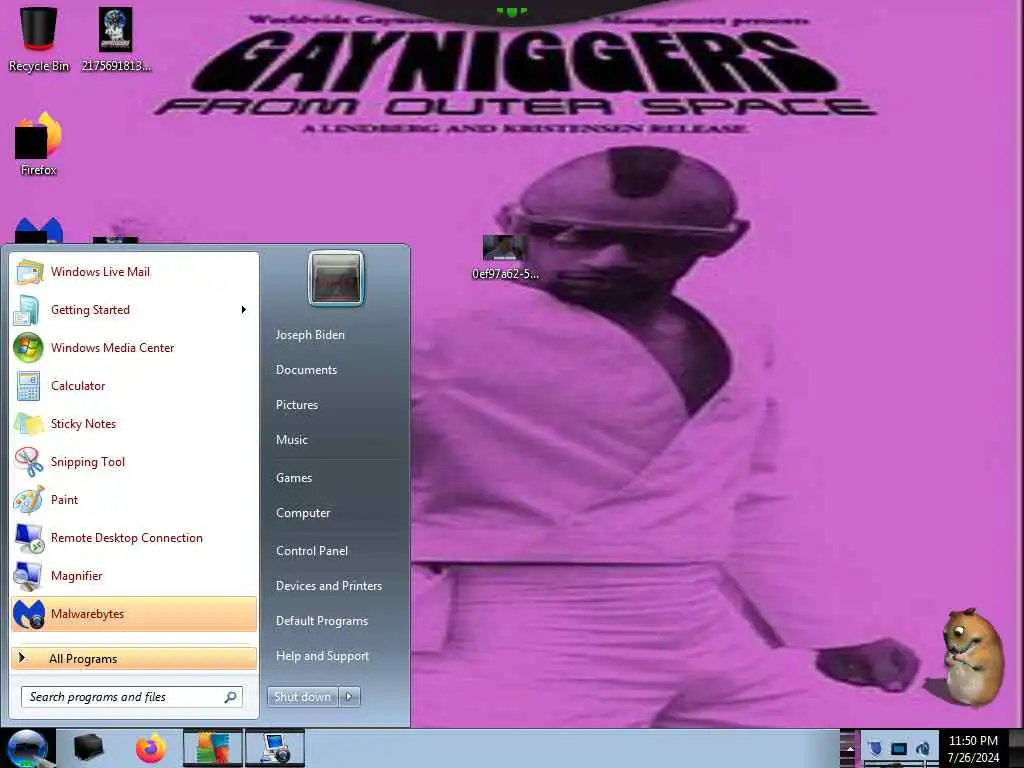This screenshot has height=768, width=1024.
Task: Click the search magnifier icon in Start menu
Action: point(230,697)
